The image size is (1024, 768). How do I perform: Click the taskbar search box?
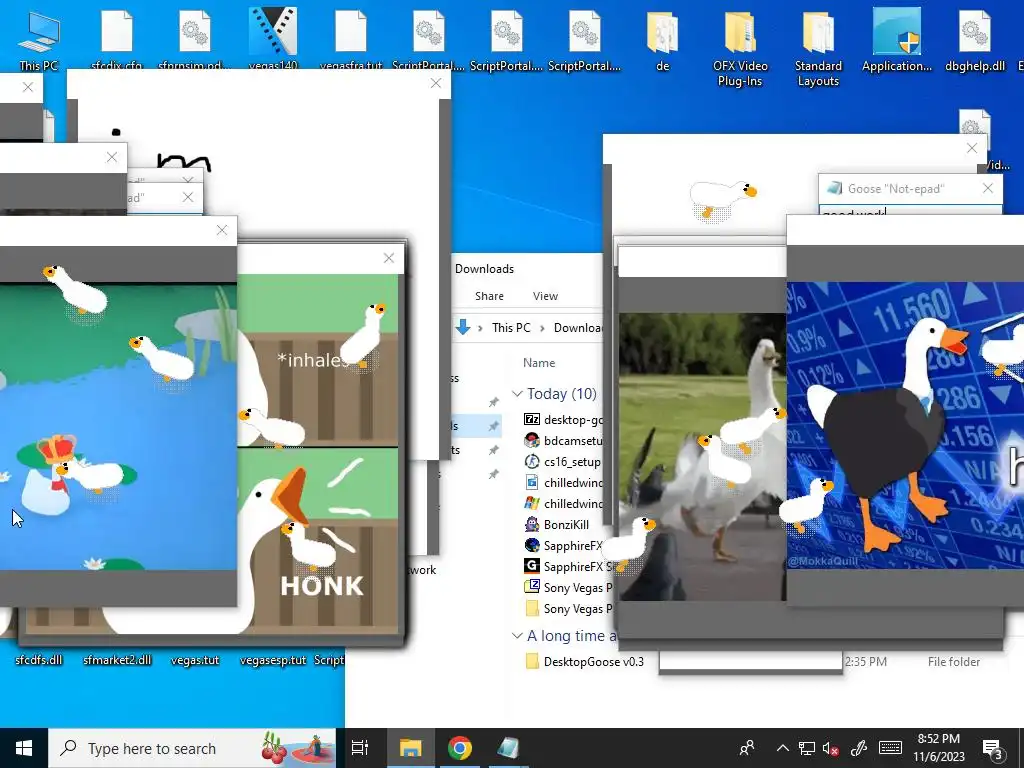(x=192, y=748)
